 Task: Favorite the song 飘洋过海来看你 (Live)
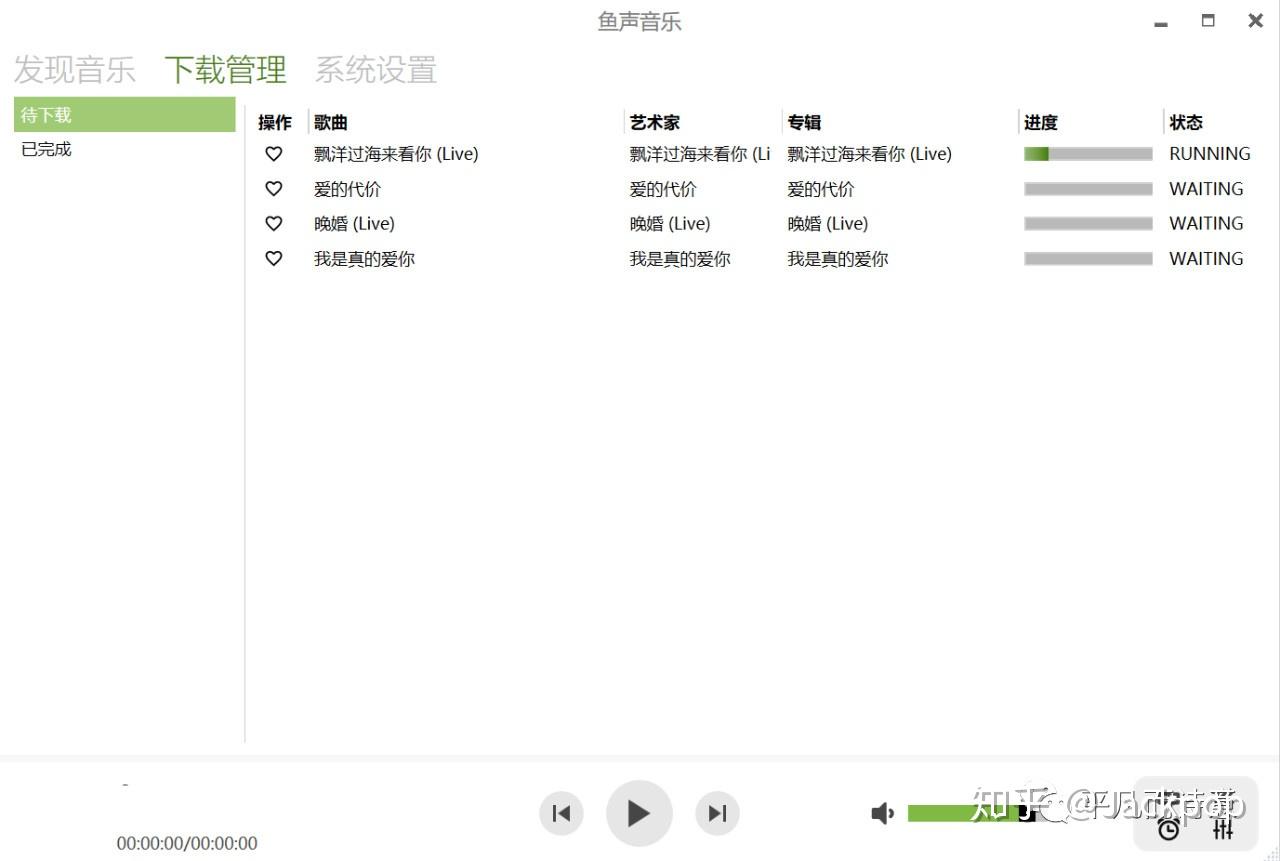pyautogui.click(x=273, y=154)
